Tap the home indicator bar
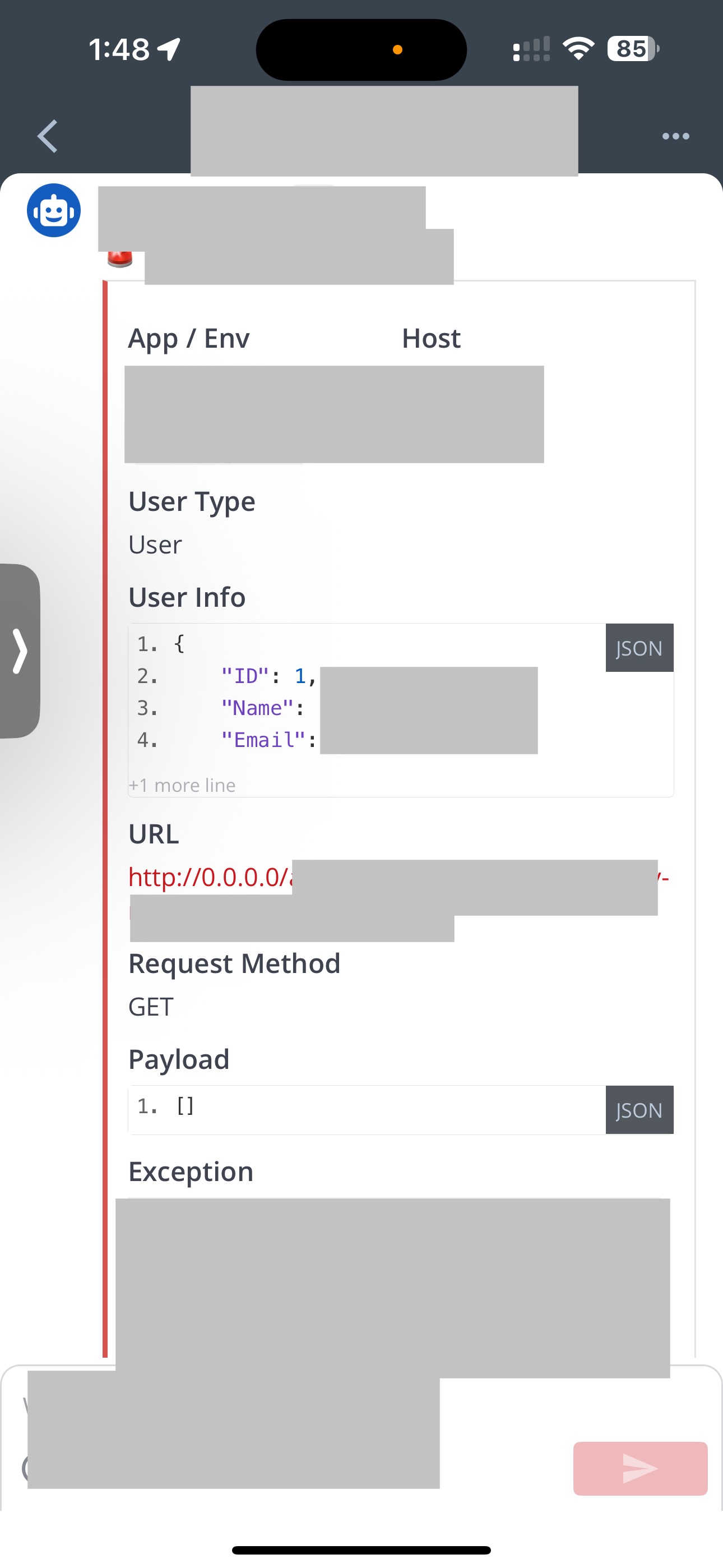The image size is (723, 1568). click(x=361, y=1549)
